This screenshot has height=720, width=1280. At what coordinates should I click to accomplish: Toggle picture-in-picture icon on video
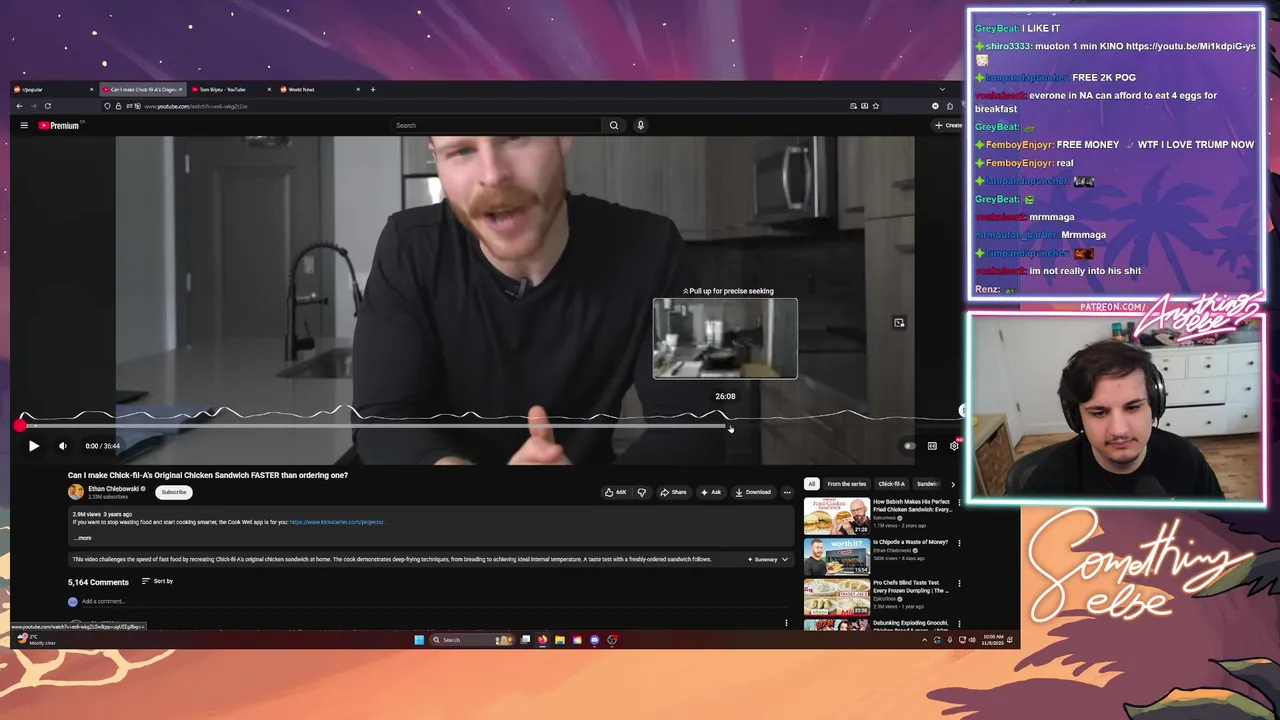pos(899,323)
